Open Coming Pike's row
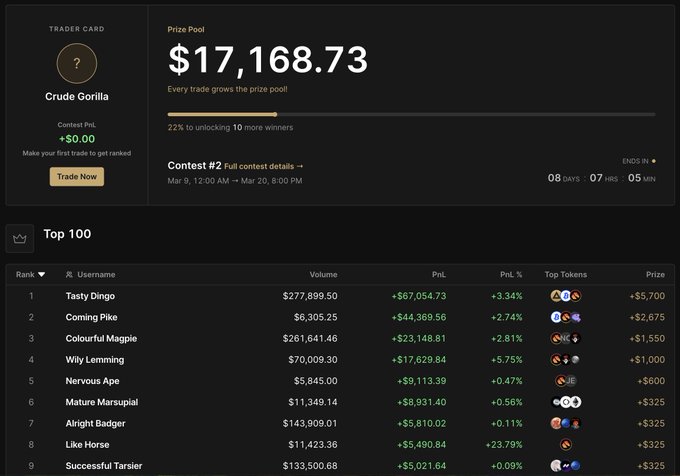Viewport: 680px width, 476px height. coord(340,317)
